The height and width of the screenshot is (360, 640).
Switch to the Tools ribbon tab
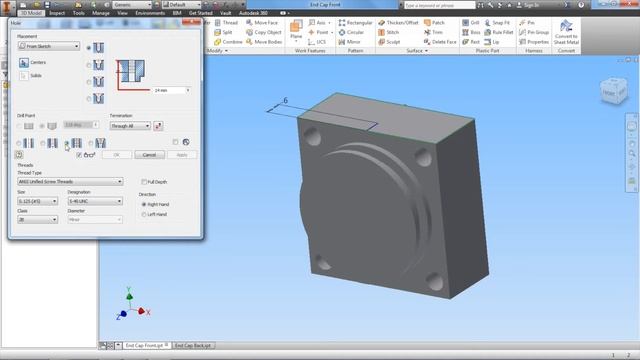coord(79,13)
